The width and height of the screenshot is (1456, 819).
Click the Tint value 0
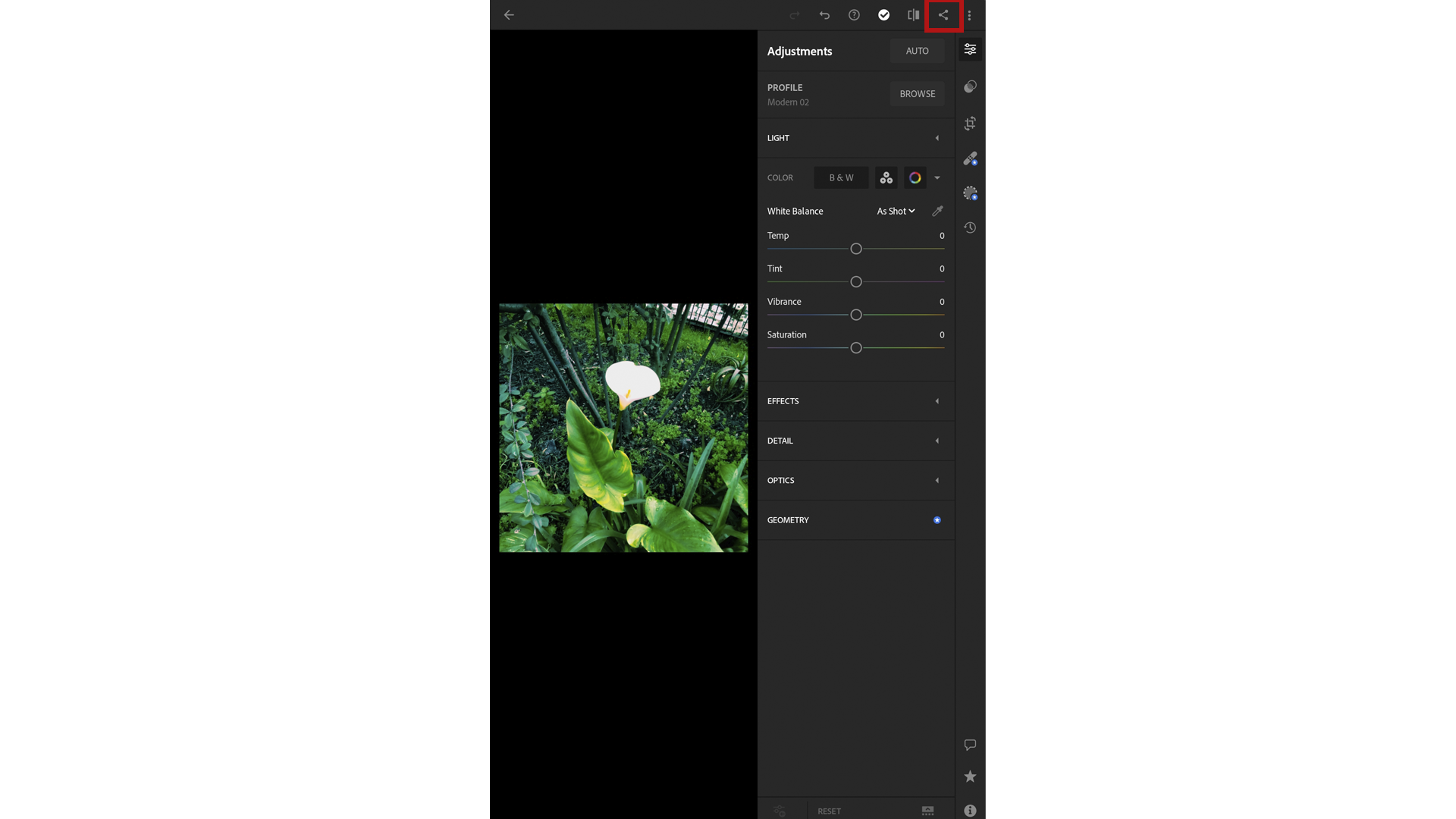click(942, 268)
